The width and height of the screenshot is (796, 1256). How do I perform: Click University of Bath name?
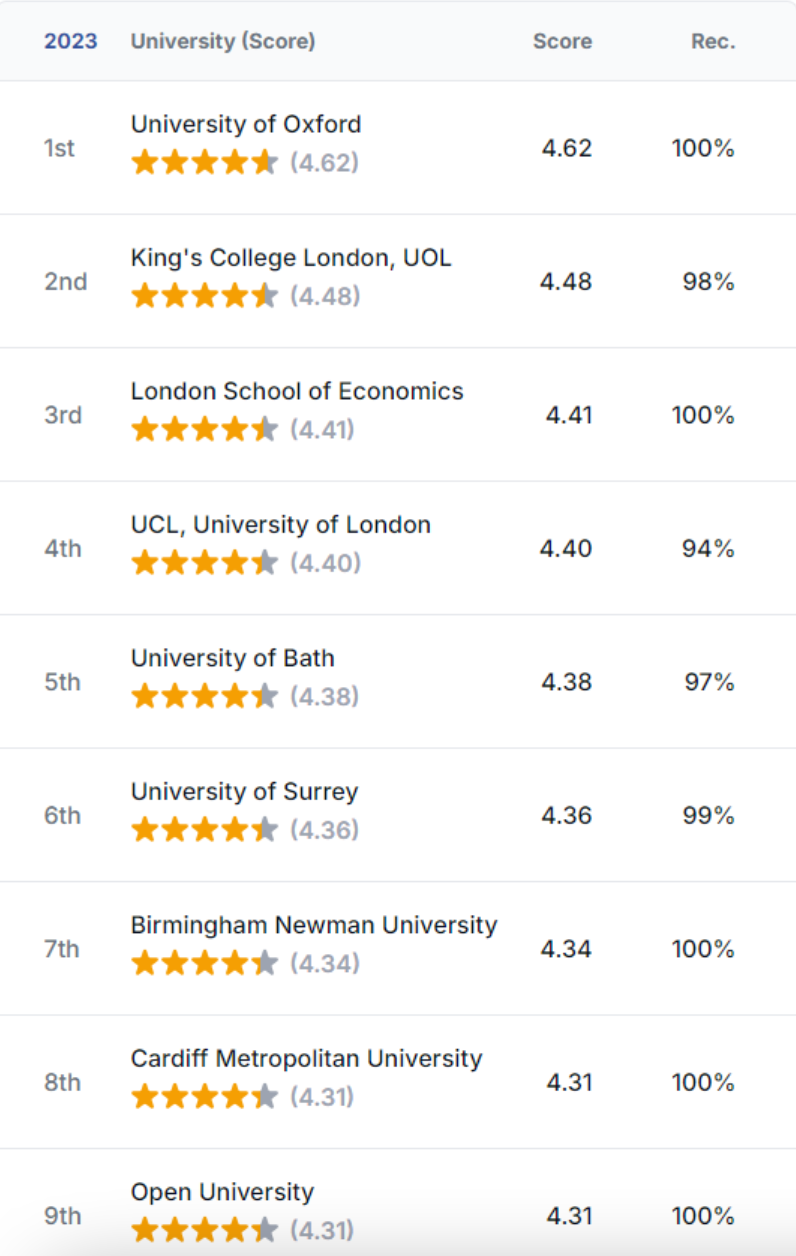click(x=233, y=658)
